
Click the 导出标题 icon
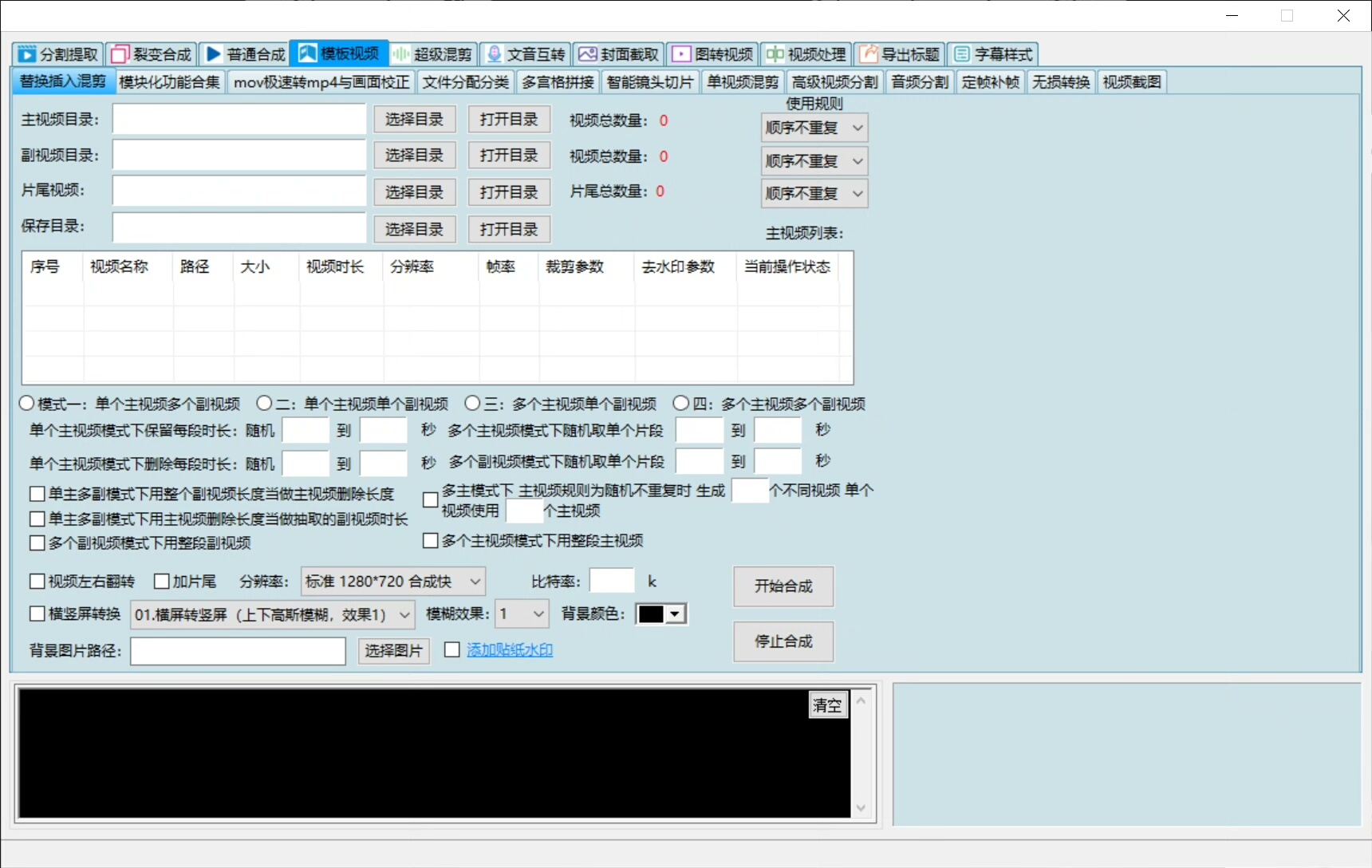pos(868,54)
